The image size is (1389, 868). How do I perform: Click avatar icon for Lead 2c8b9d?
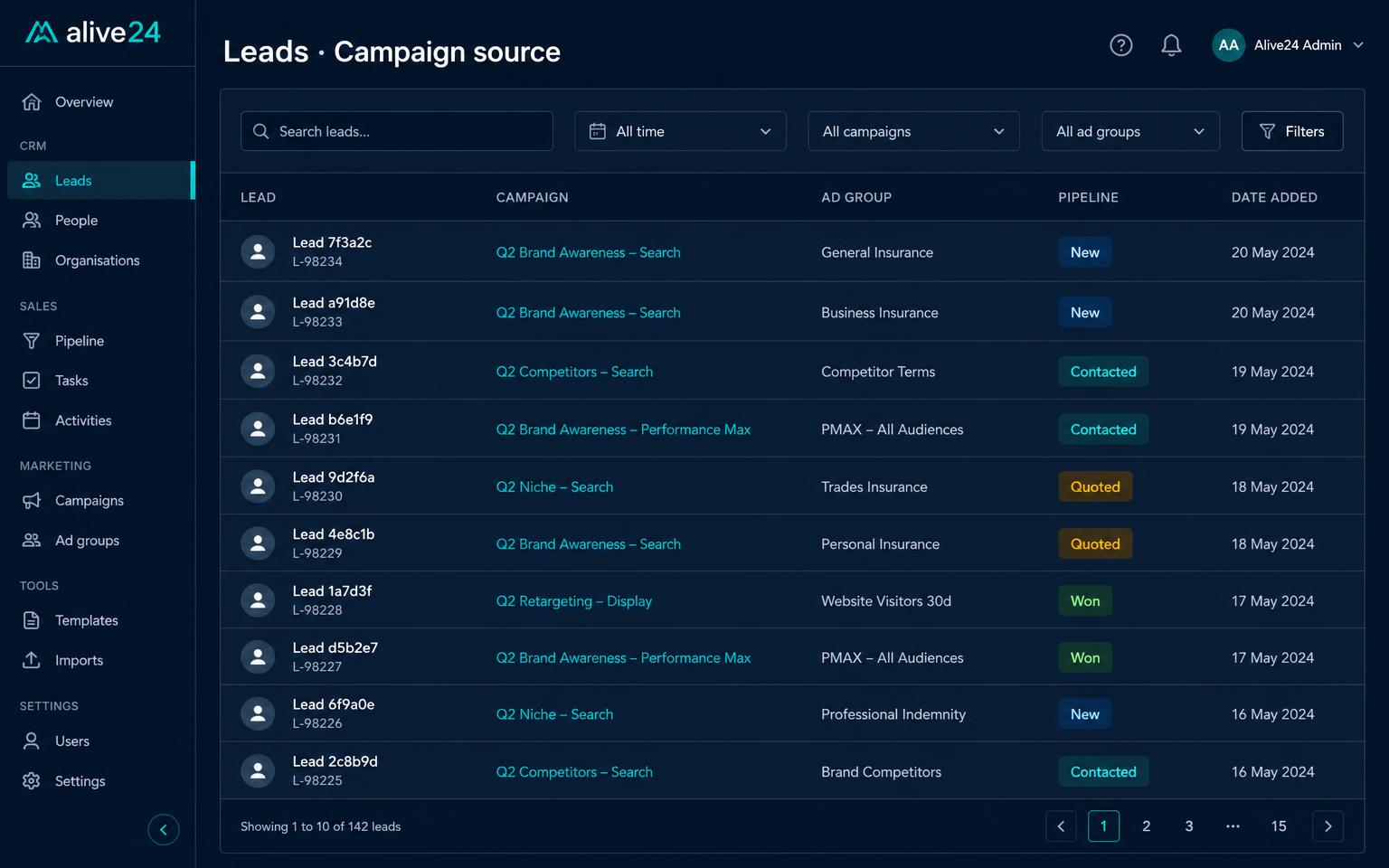[258, 771]
